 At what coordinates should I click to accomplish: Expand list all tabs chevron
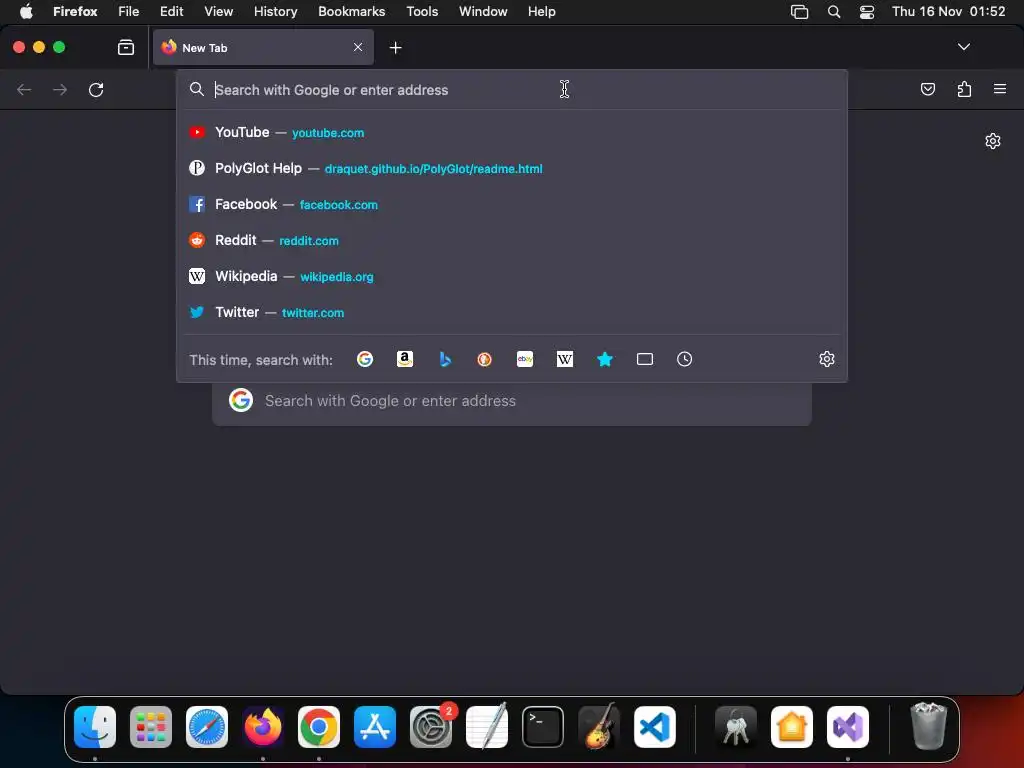964,47
